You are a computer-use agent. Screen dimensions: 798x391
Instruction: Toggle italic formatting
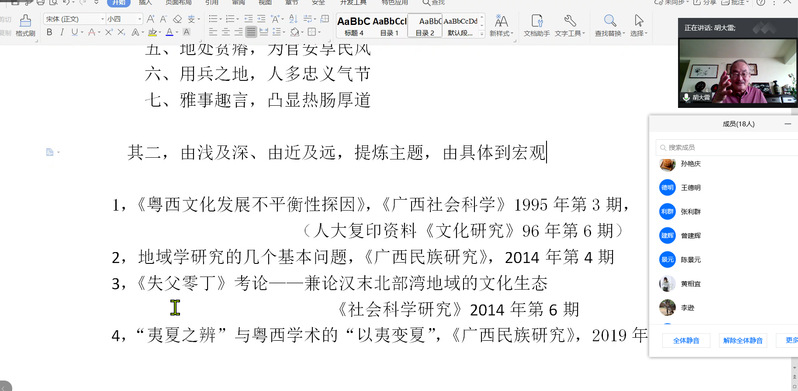(x=62, y=32)
